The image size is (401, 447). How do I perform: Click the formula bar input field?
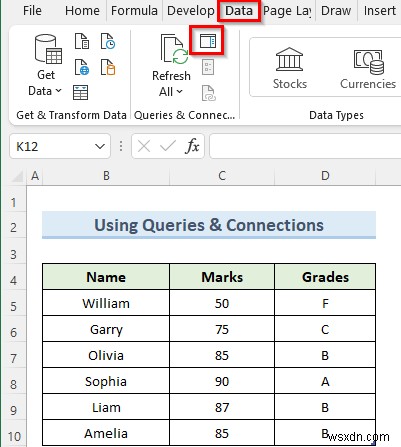[305, 146]
